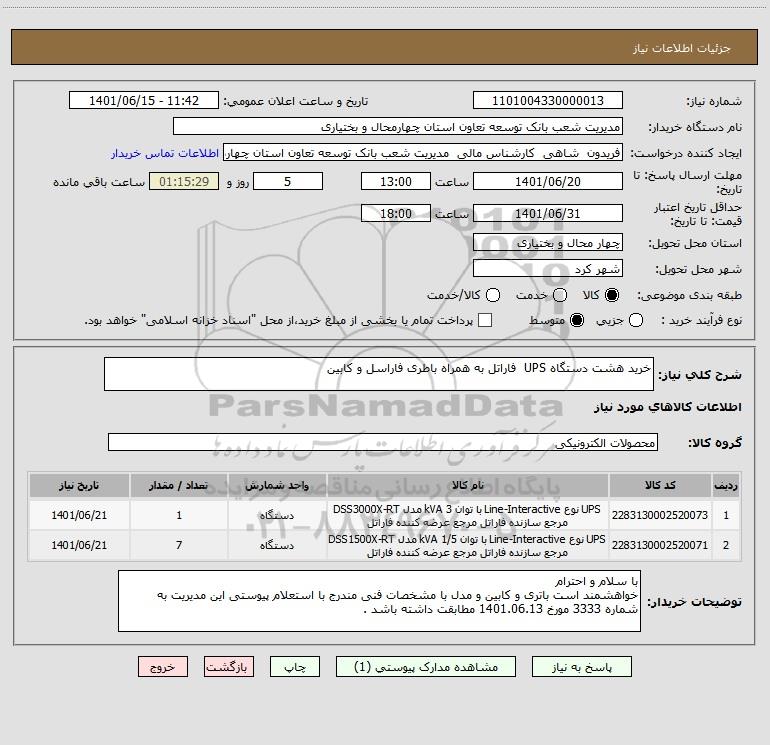The height and width of the screenshot is (745, 770).
Task: Click the remaining days field showing 5
Action: tap(288, 181)
